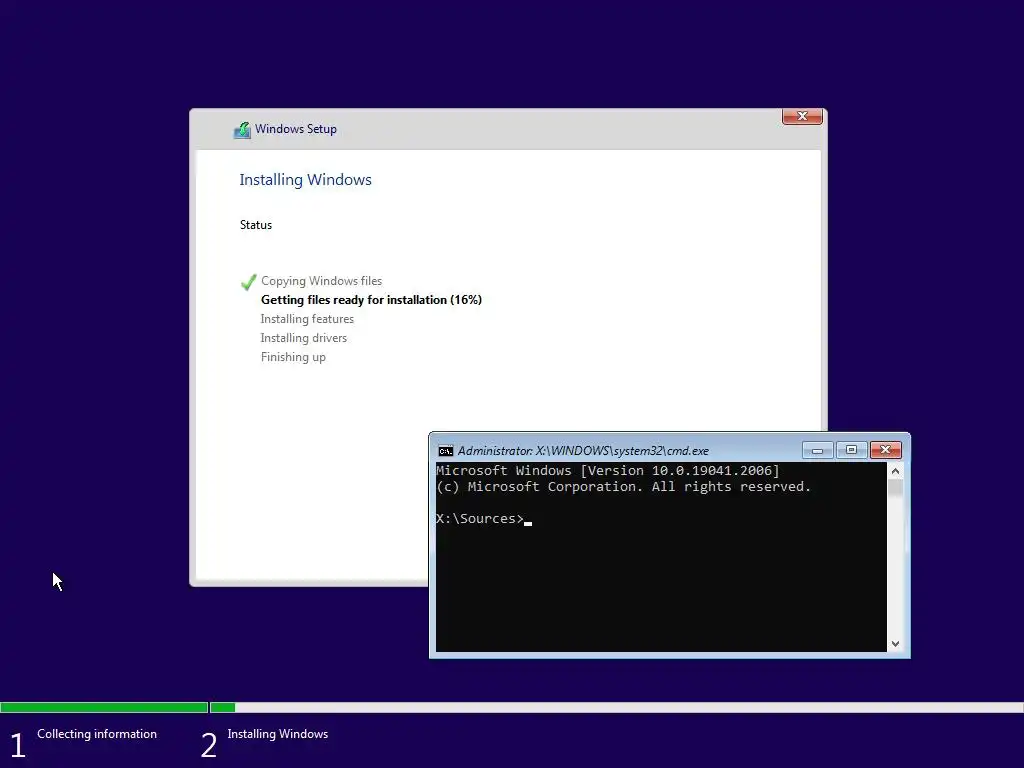Click the 'Installing Windows' step label at bottom

coord(278,734)
